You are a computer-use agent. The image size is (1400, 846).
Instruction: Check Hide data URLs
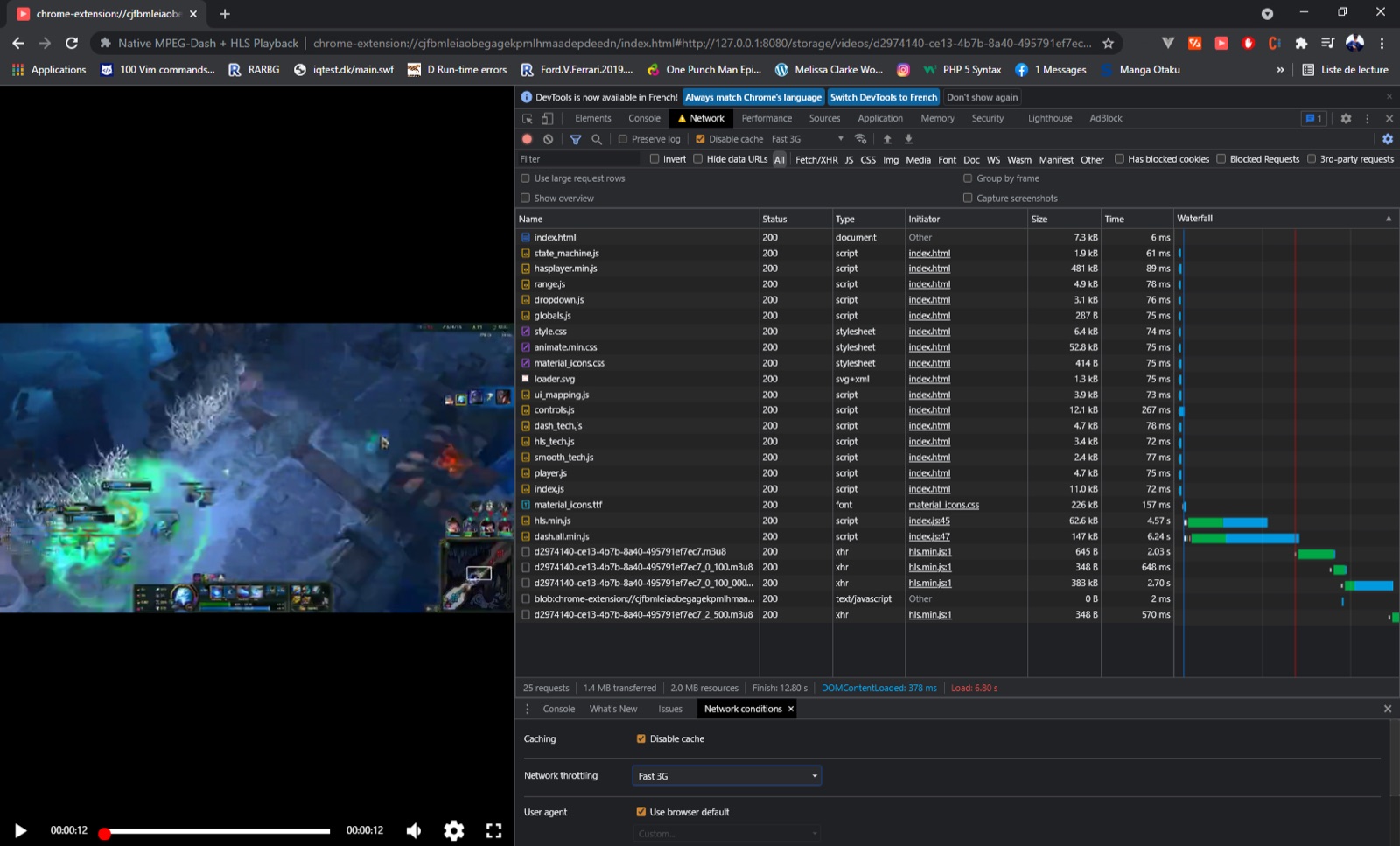click(698, 159)
